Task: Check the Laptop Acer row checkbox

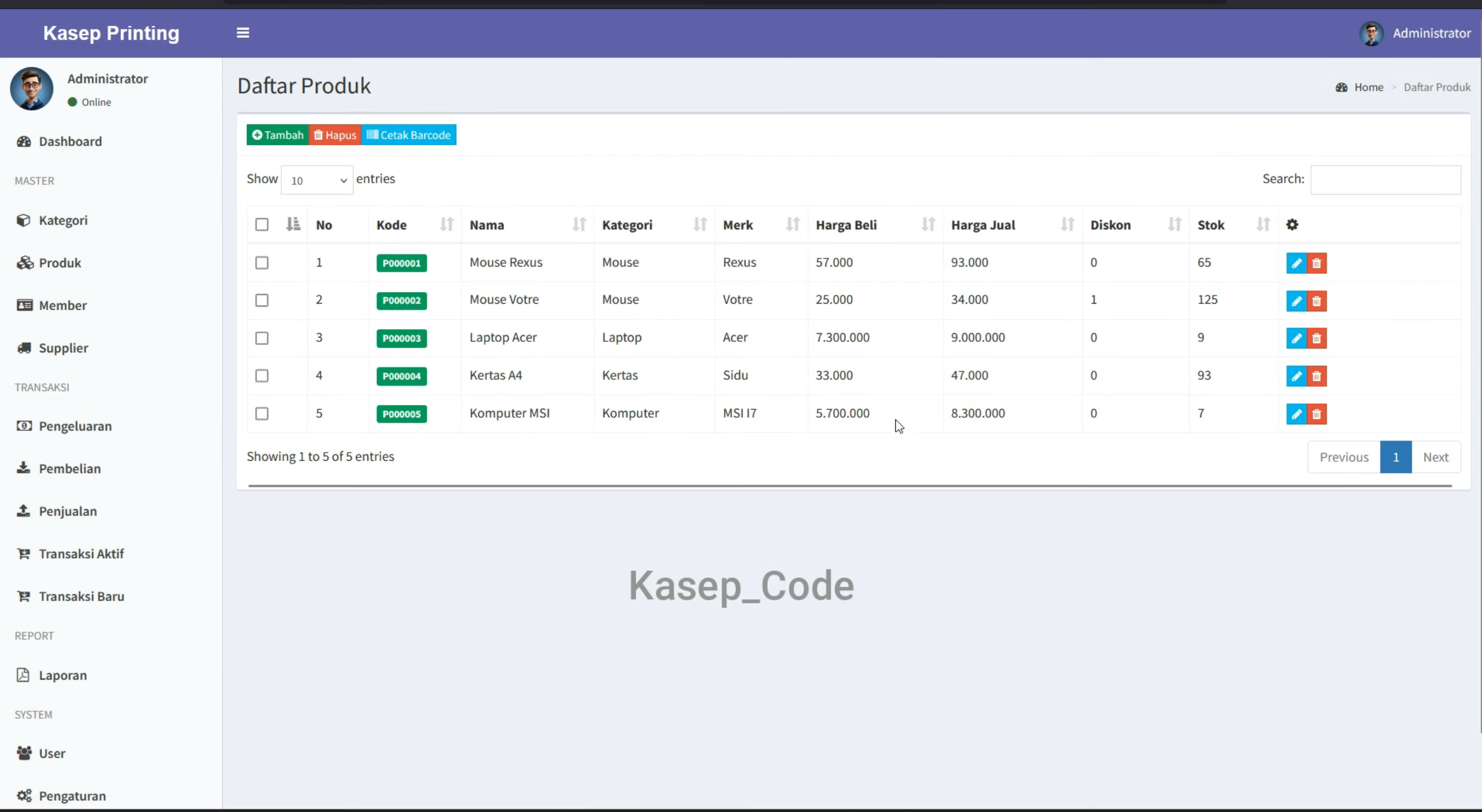Action: 262,338
